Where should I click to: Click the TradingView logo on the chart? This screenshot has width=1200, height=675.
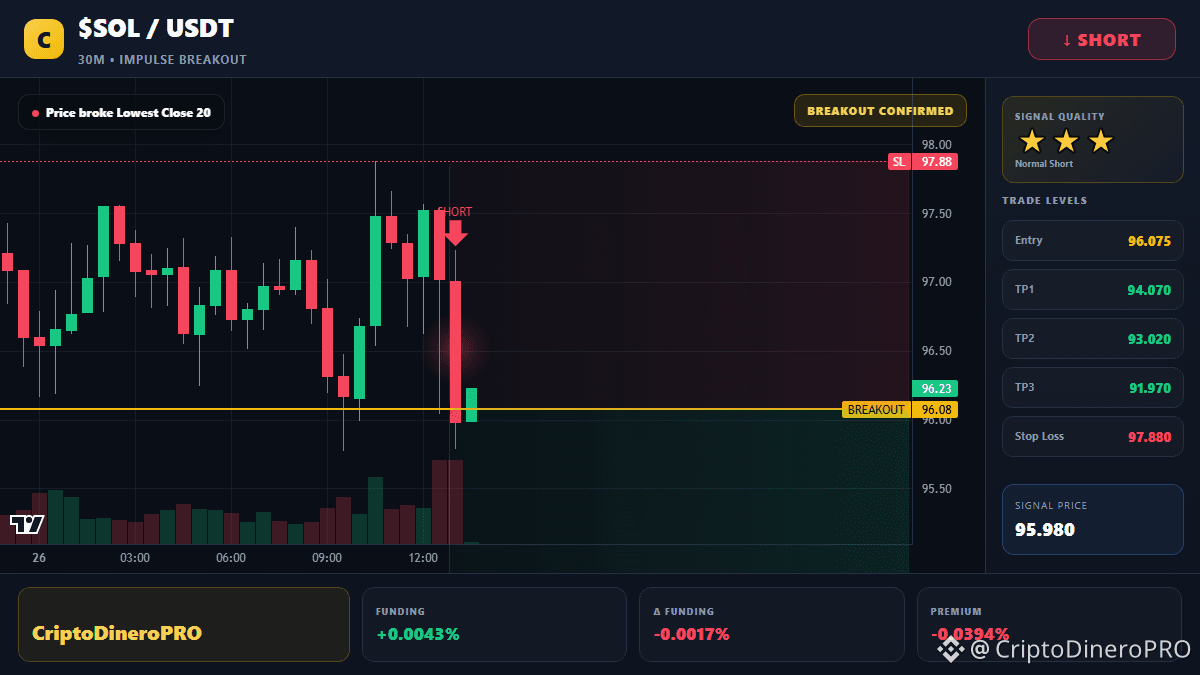coord(27,524)
